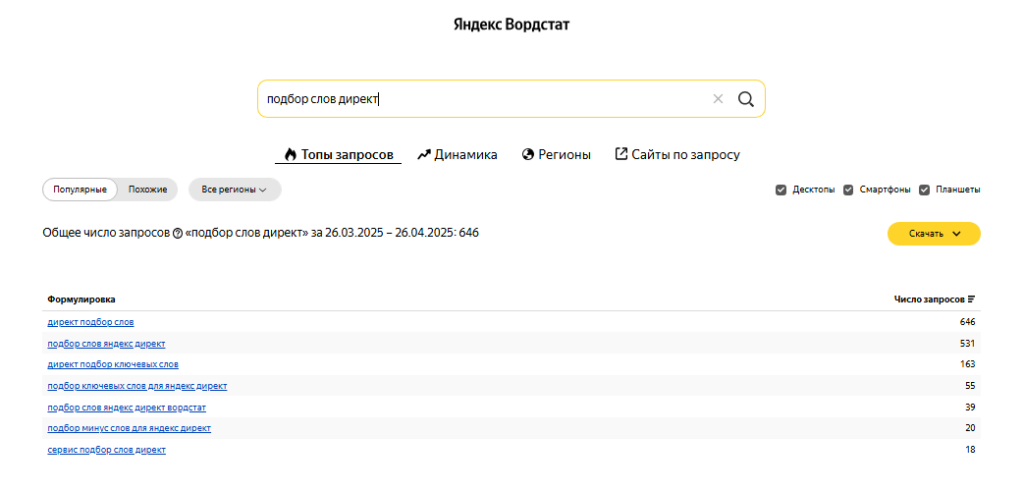This screenshot has height=491, width=1024.
Task: Toggle the Планшеты checkbox
Action: pyautogui.click(x=924, y=190)
